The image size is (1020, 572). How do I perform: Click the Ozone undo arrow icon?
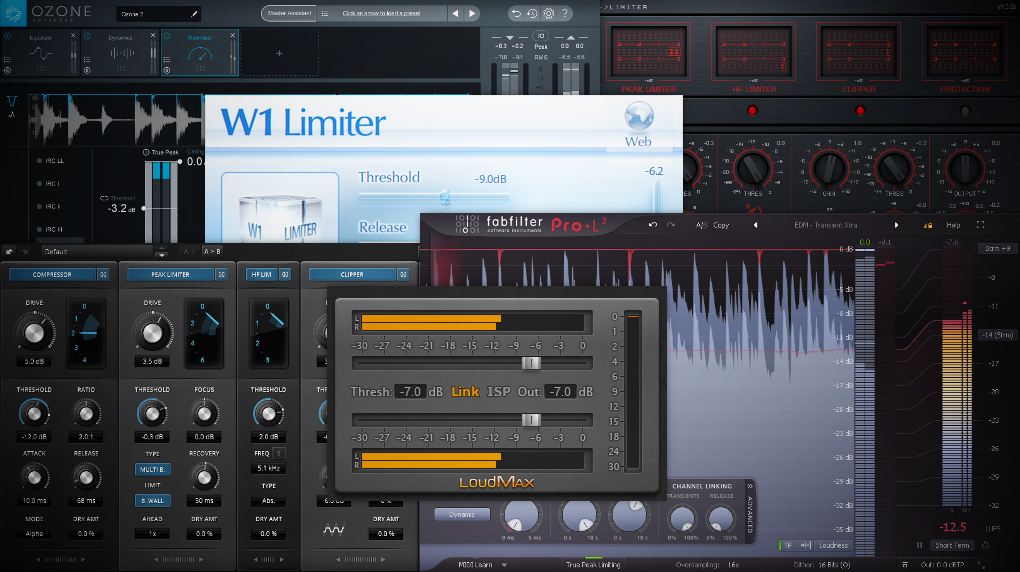516,13
